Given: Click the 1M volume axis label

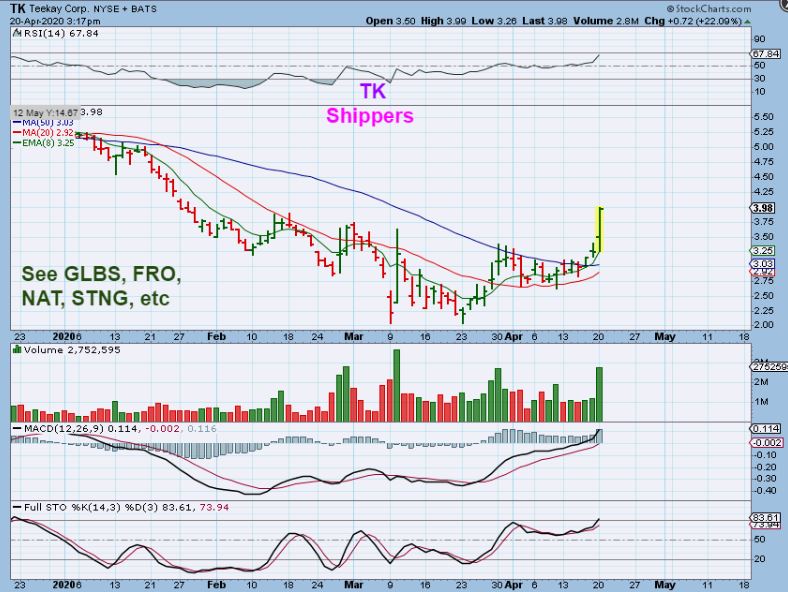Looking at the screenshot, I should [x=761, y=402].
